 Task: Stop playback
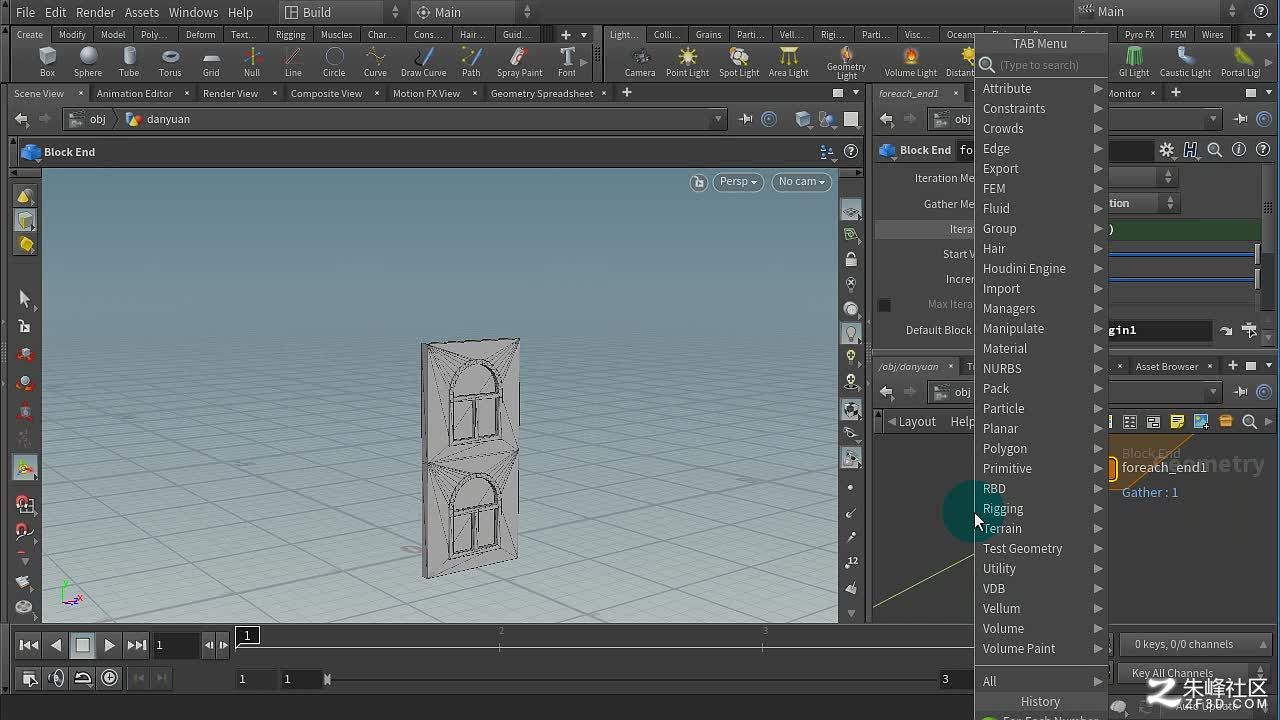83,645
